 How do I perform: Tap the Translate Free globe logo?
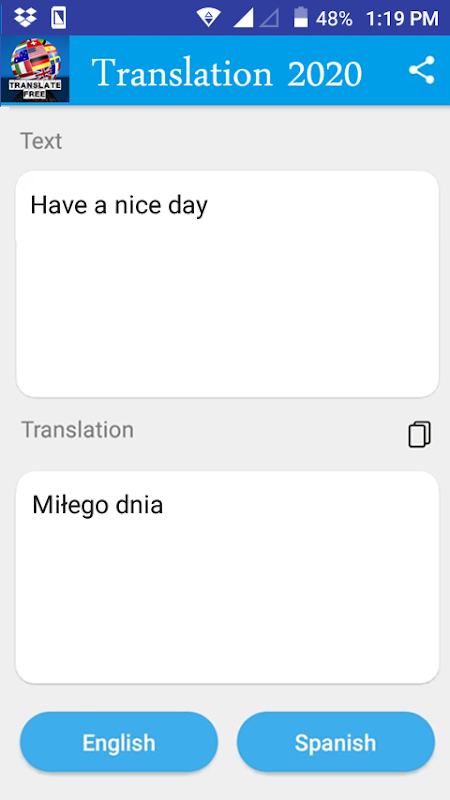click(35, 70)
